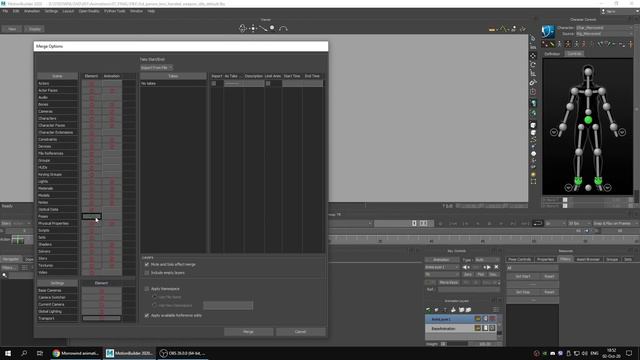This screenshot has height=360, width=640.
Task: Toggle Transport element cell in Settings list
Action: point(102,318)
